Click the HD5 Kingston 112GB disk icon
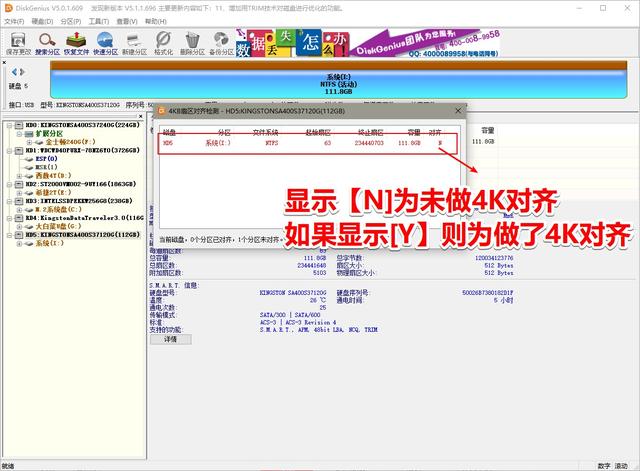 (19, 235)
